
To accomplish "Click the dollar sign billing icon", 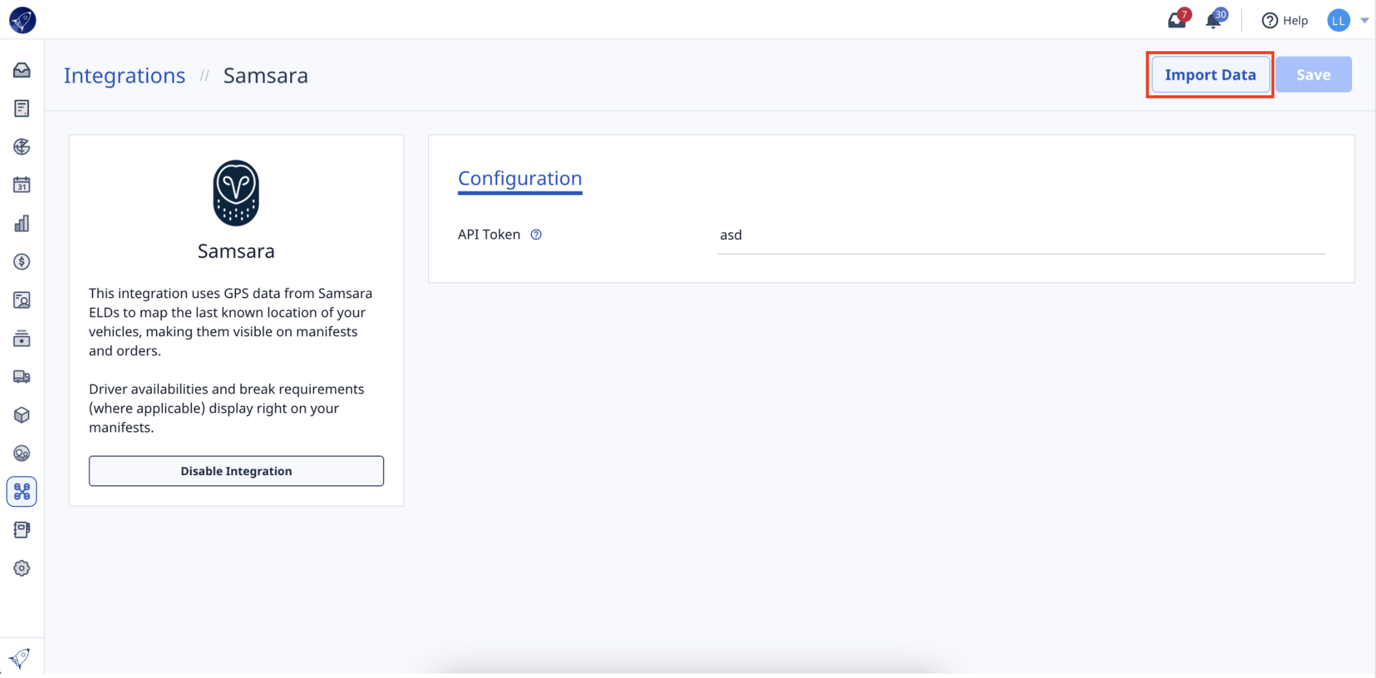I will [x=21, y=261].
